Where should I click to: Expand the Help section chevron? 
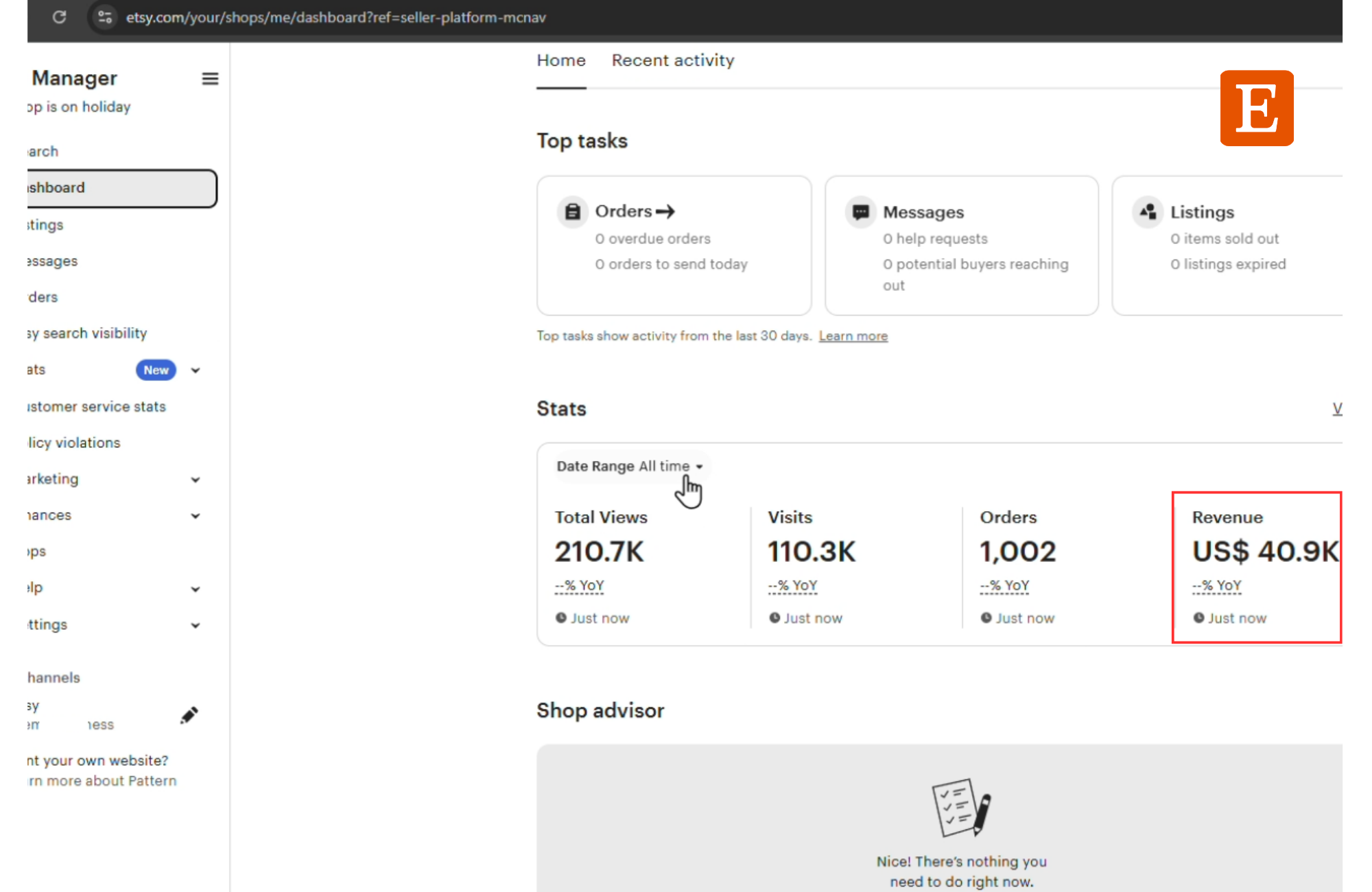pyautogui.click(x=196, y=589)
